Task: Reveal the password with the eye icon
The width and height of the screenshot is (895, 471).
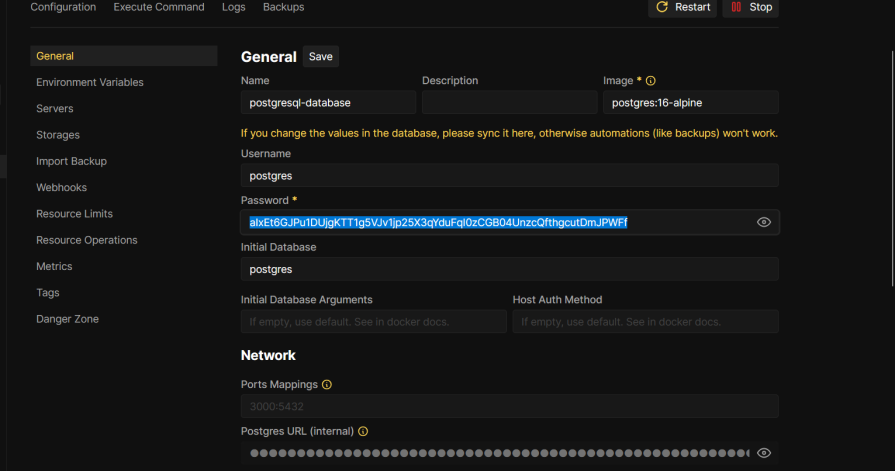Action: pyautogui.click(x=764, y=222)
